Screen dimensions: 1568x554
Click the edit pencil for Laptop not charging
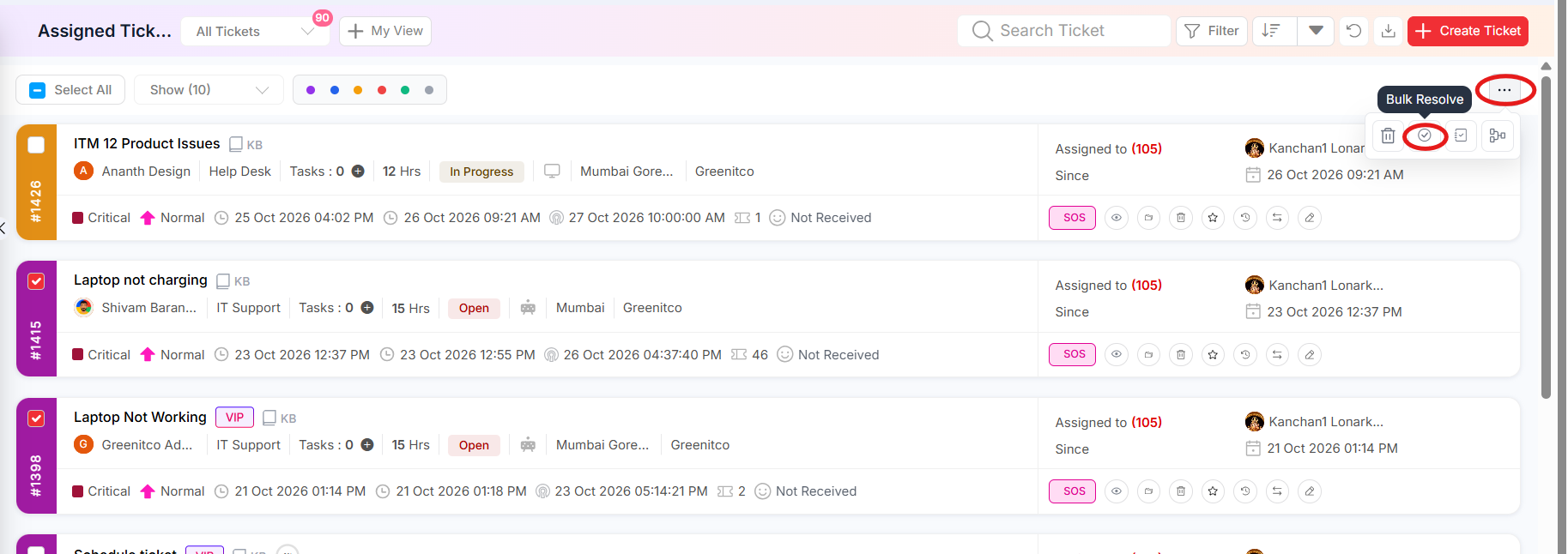[1310, 354]
